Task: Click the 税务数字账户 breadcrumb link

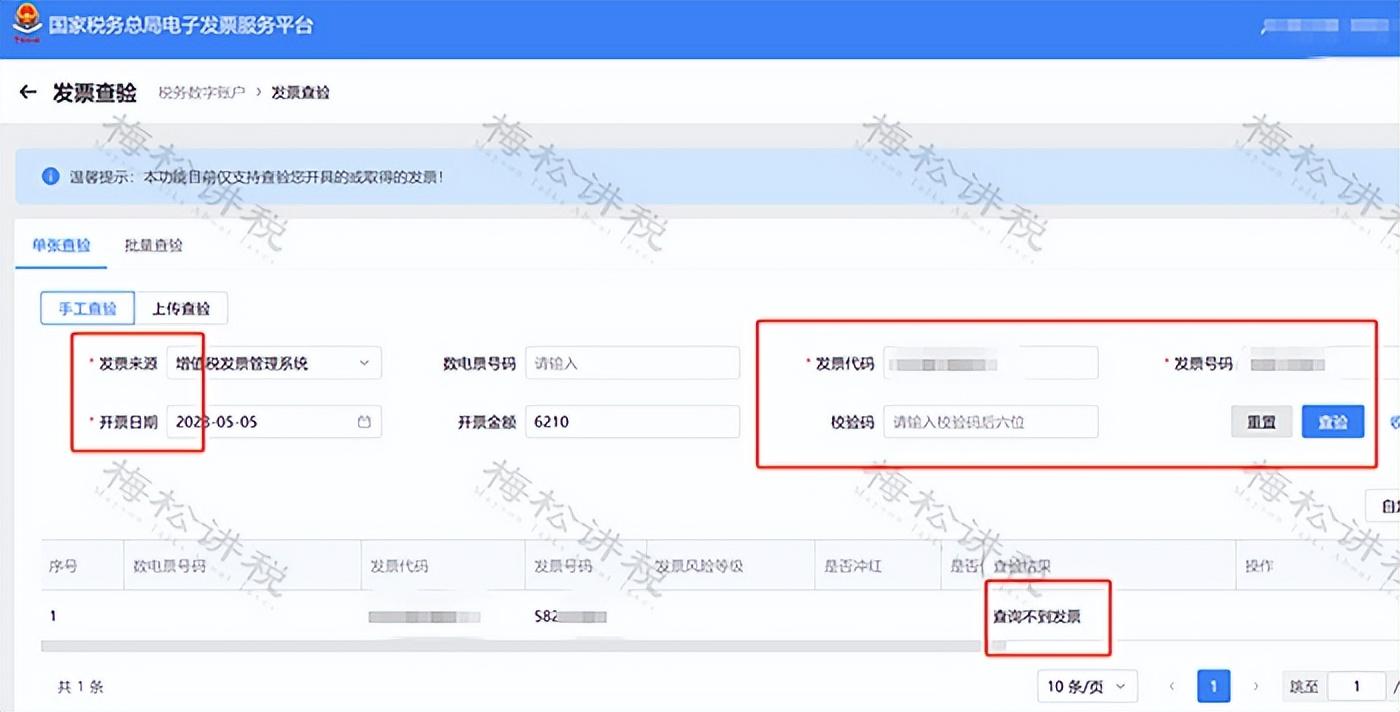Action: coord(201,92)
